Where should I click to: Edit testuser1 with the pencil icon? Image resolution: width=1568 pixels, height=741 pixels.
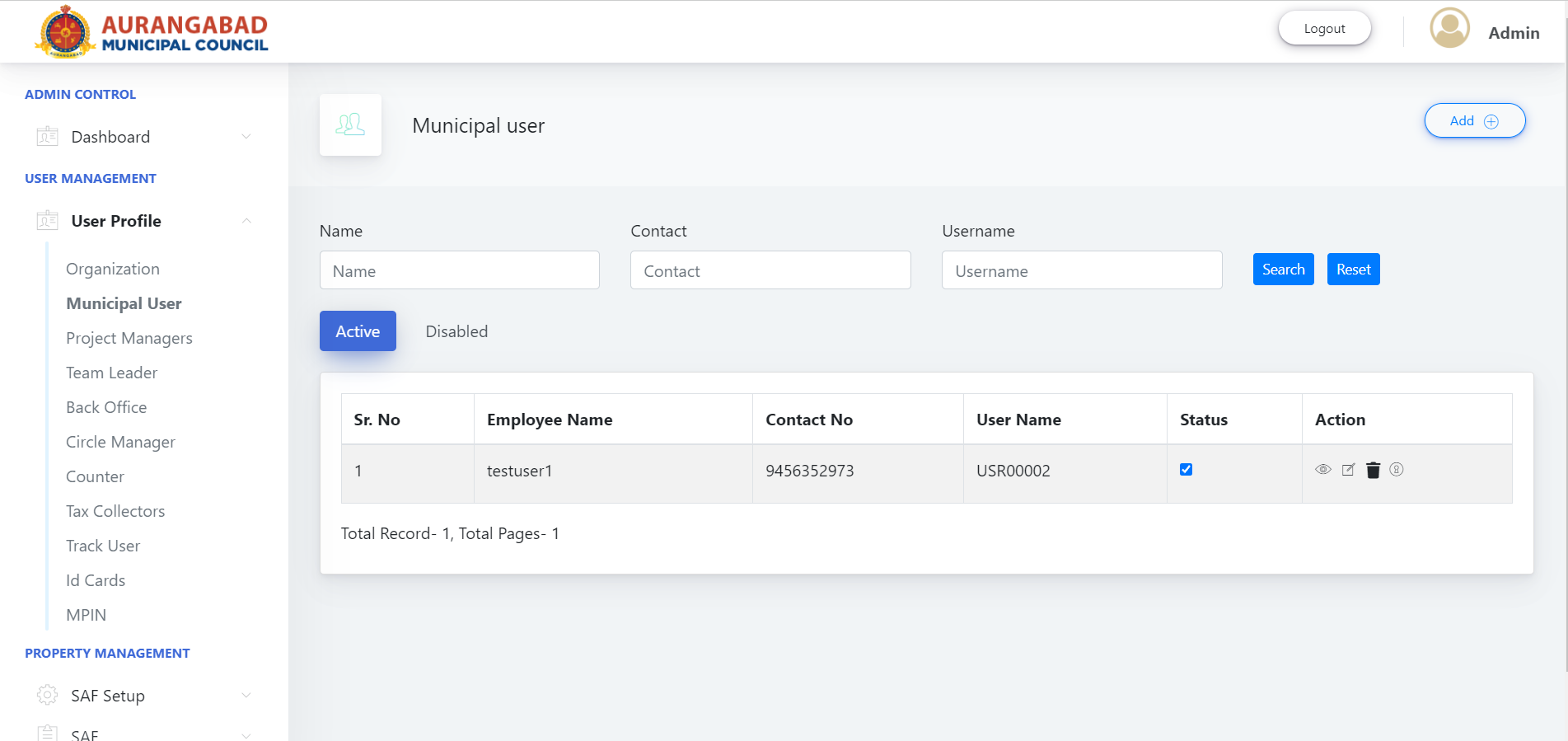(x=1348, y=470)
